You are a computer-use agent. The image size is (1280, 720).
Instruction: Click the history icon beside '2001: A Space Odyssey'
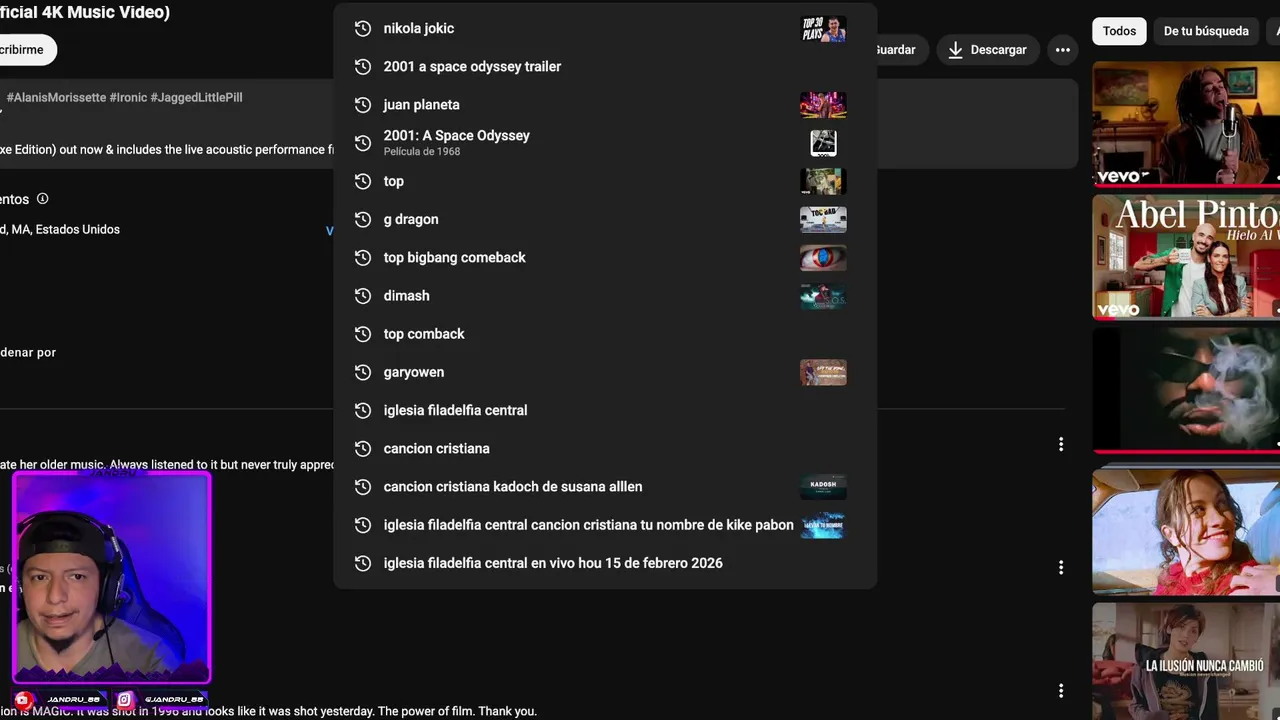click(363, 143)
